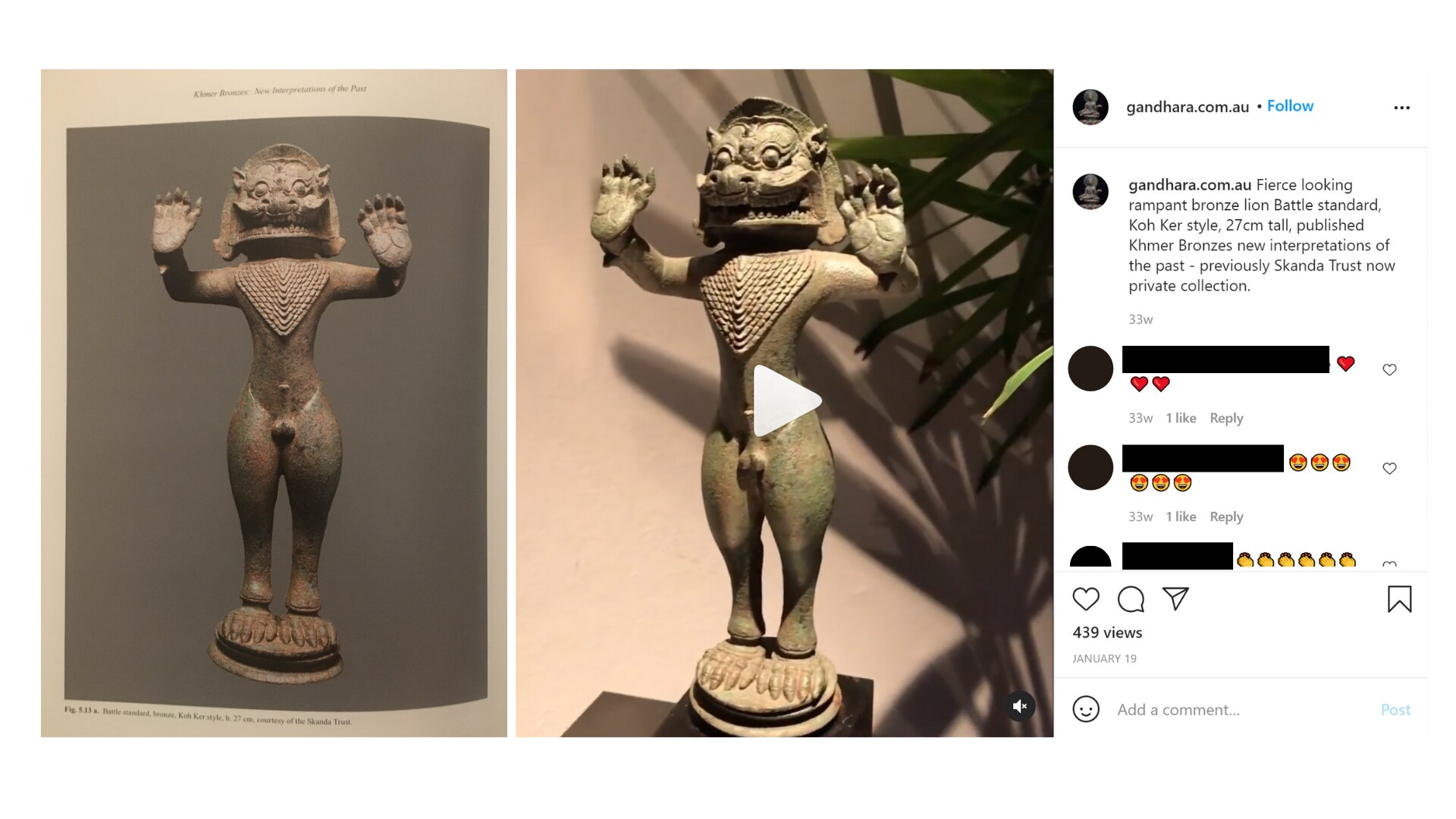Open the comment bubble icon
The image size is (1456, 819).
[1131, 599]
